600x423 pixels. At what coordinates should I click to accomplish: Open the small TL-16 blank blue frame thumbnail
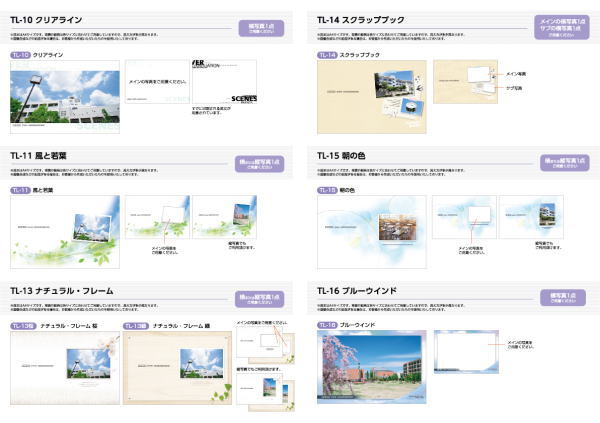tap(466, 352)
